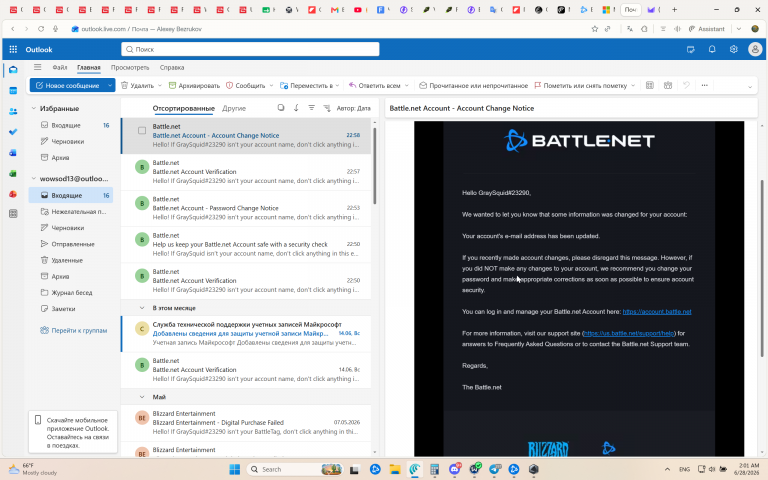Open Discord from taskbar
This screenshot has width=768, height=480.
pos(455,469)
